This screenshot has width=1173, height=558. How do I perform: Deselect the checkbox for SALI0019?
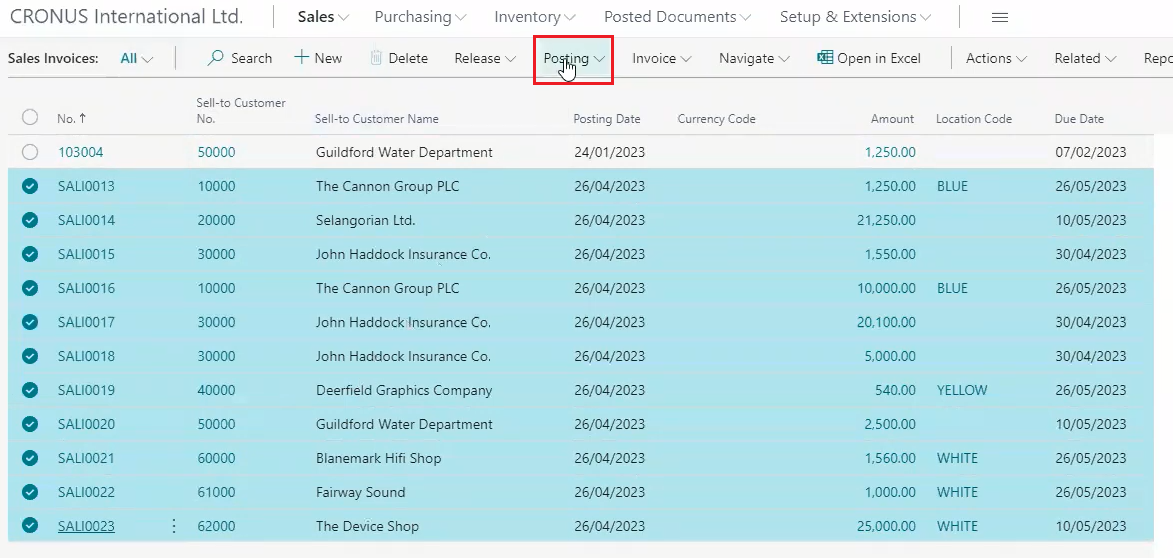tap(30, 390)
